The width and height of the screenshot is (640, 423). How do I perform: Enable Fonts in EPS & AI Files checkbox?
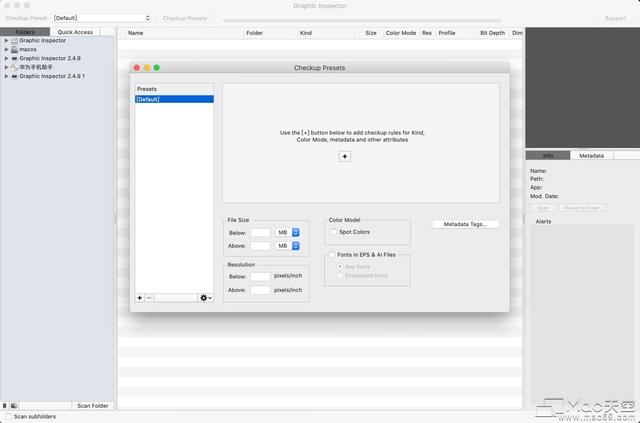click(x=332, y=255)
